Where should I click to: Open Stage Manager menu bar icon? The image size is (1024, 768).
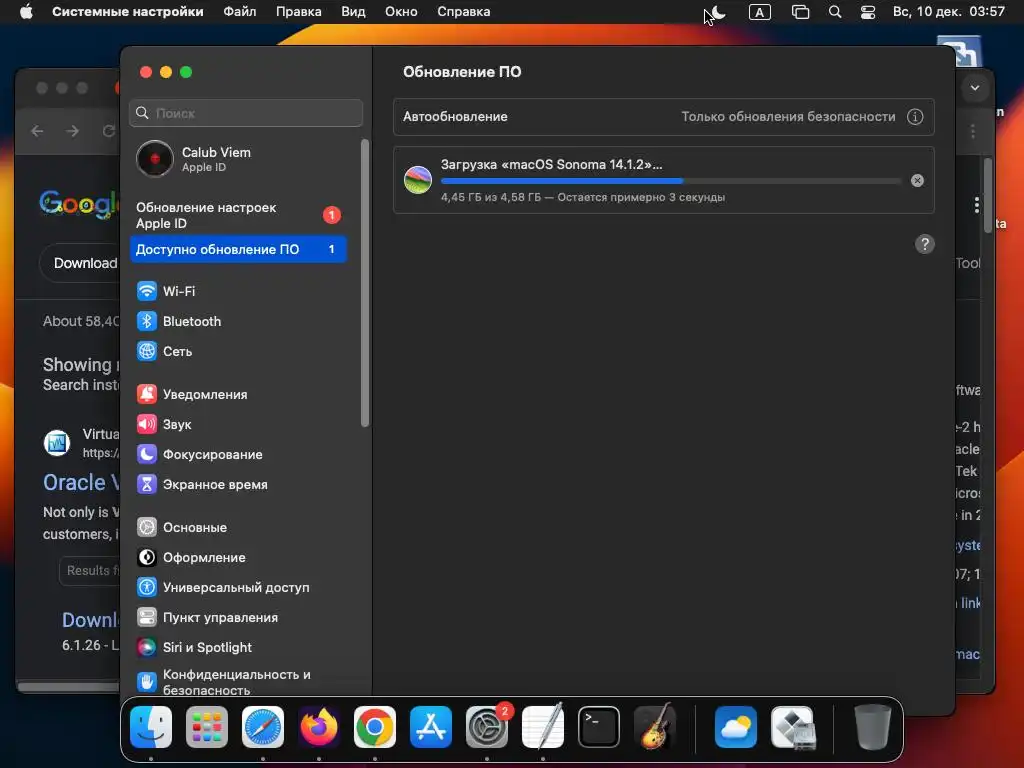pyautogui.click(x=800, y=12)
